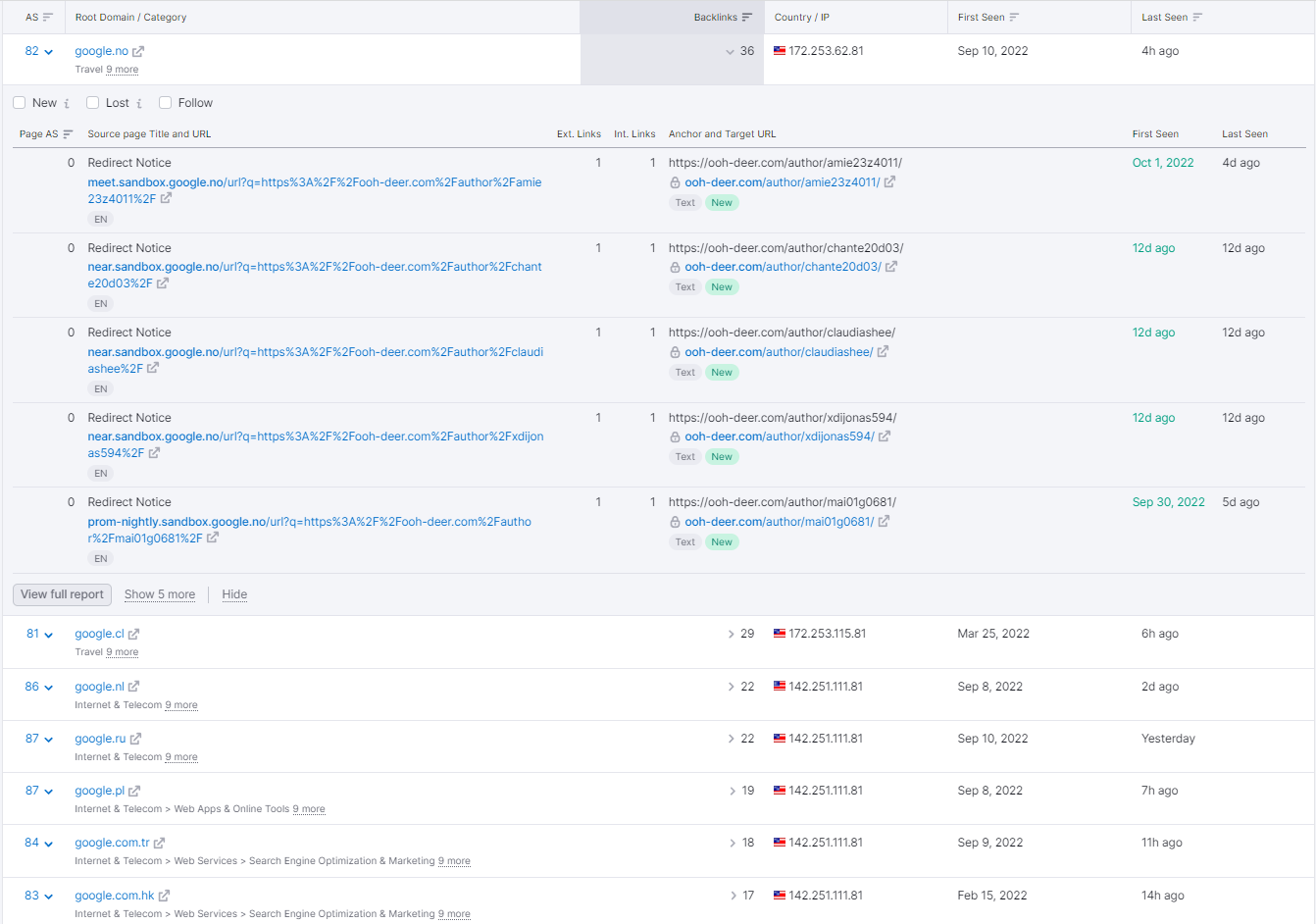This screenshot has width=1316, height=924.
Task: Open external icon next to ooh-deer.com/author/claudiashee/ target
Action: pos(883,352)
